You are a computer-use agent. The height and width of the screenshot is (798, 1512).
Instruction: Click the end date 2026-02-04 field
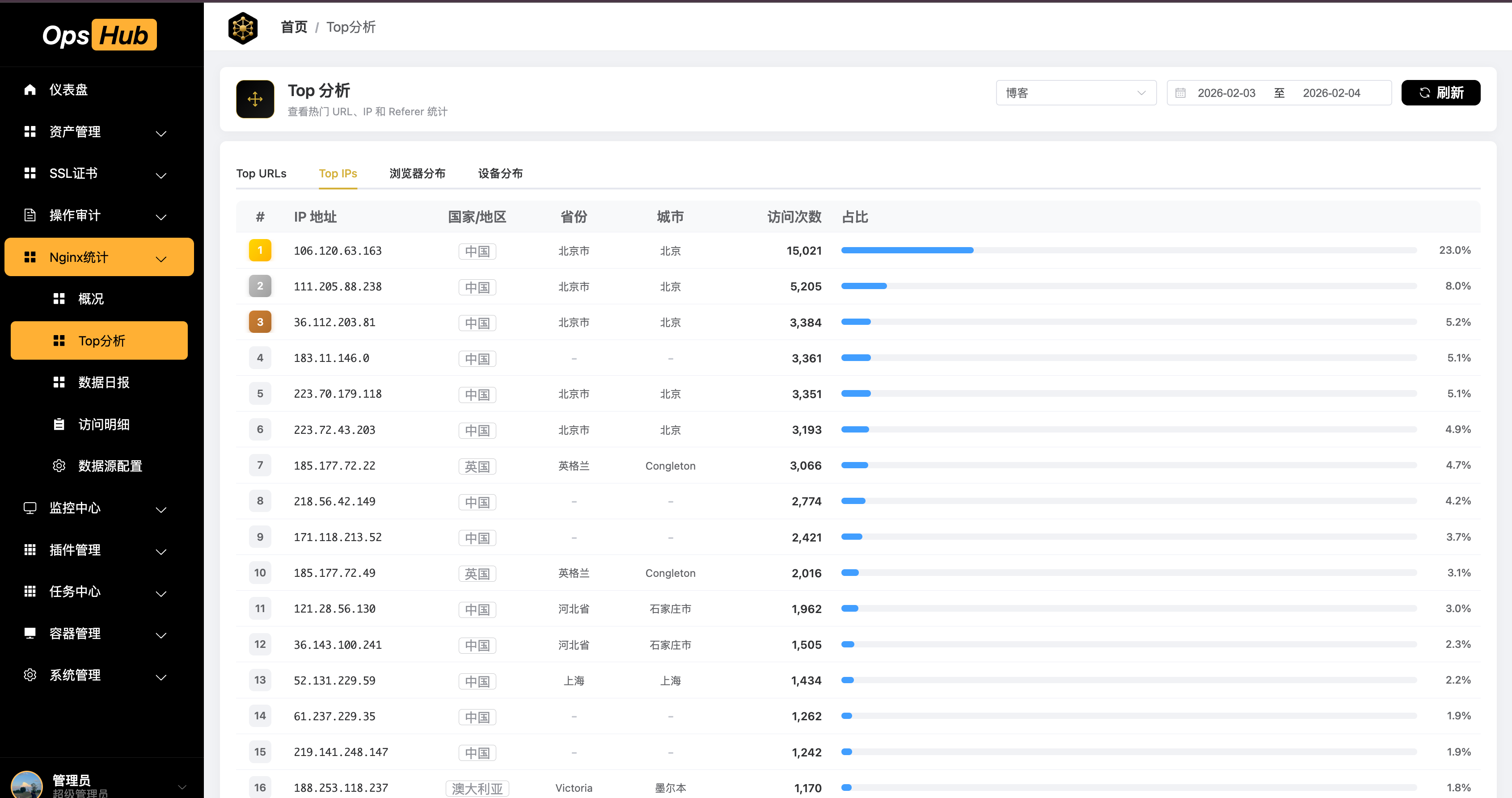(1331, 92)
